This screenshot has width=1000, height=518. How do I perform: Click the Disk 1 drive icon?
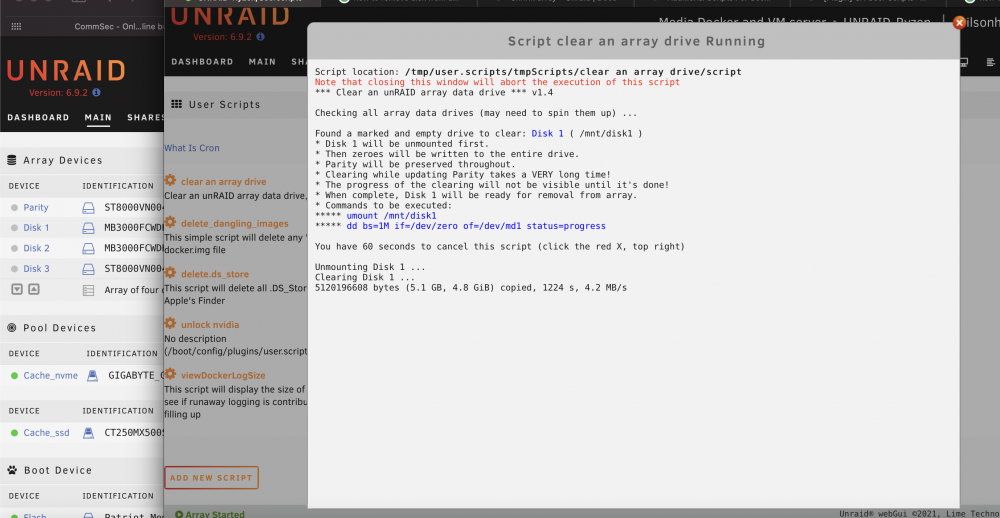(x=88, y=228)
